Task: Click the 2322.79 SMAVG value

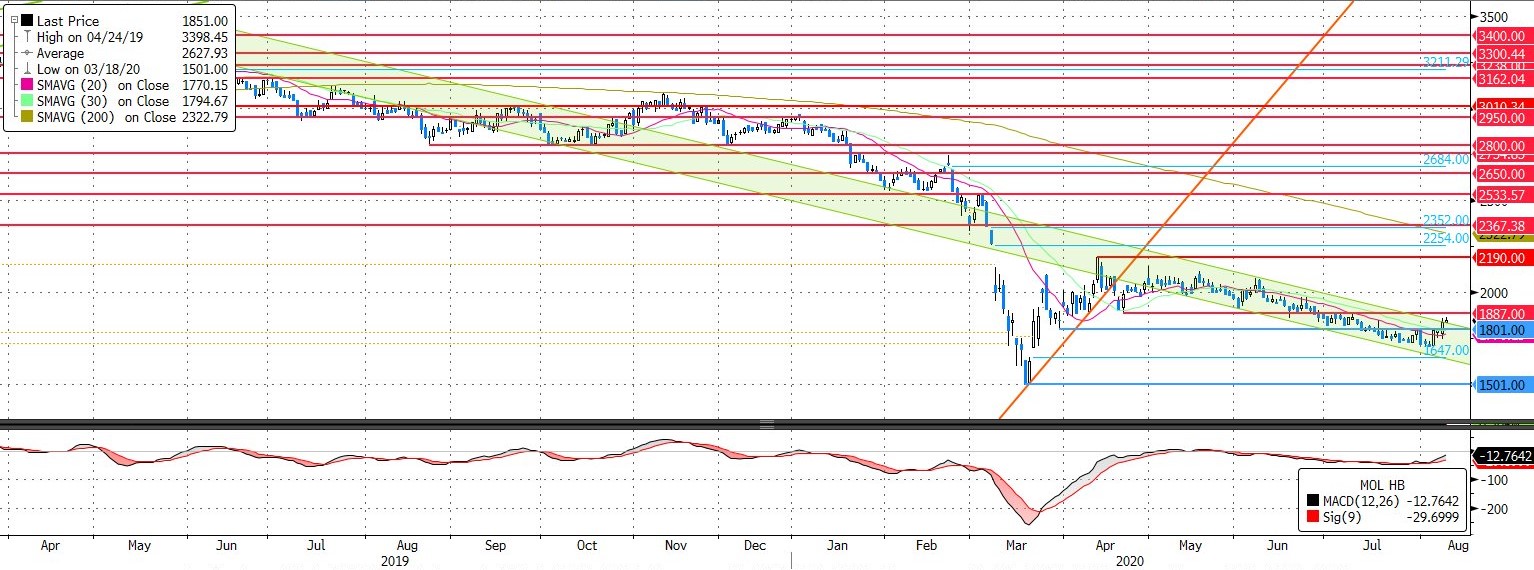Action: (x=207, y=117)
